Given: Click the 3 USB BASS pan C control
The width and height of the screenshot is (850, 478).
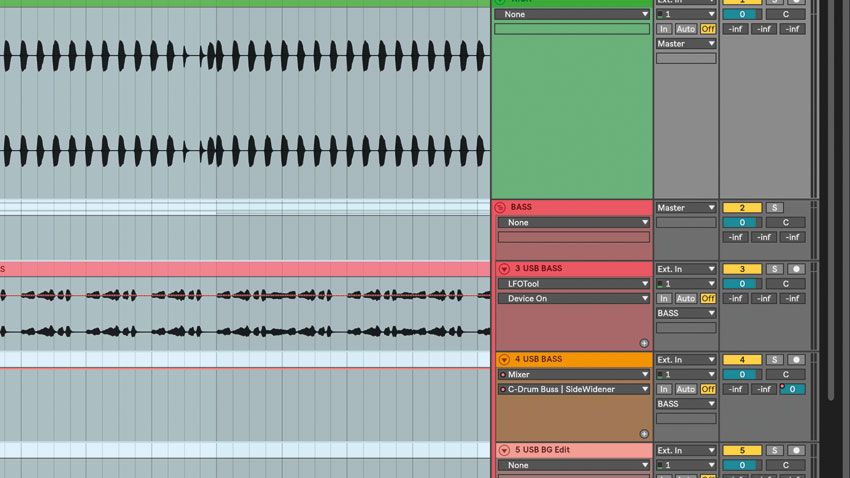Looking at the screenshot, I should coord(785,283).
